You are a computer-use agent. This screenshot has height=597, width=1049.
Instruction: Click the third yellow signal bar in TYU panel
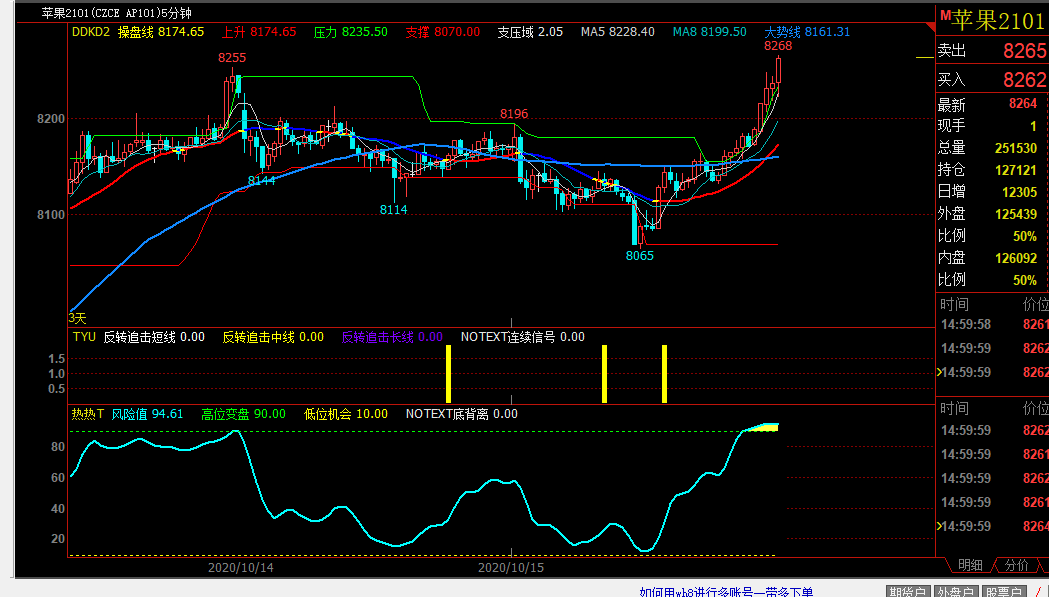[664, 374]
